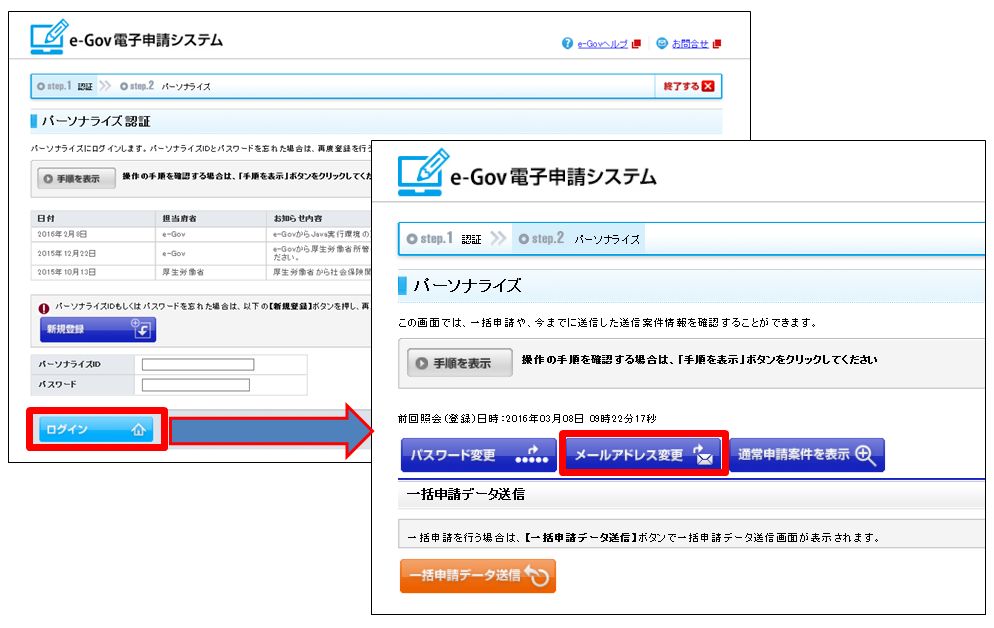This screenshot has height=628, width=994.
Task: Click 手順を表示 in the front パーソナライズ window
Action: (459, 363)
